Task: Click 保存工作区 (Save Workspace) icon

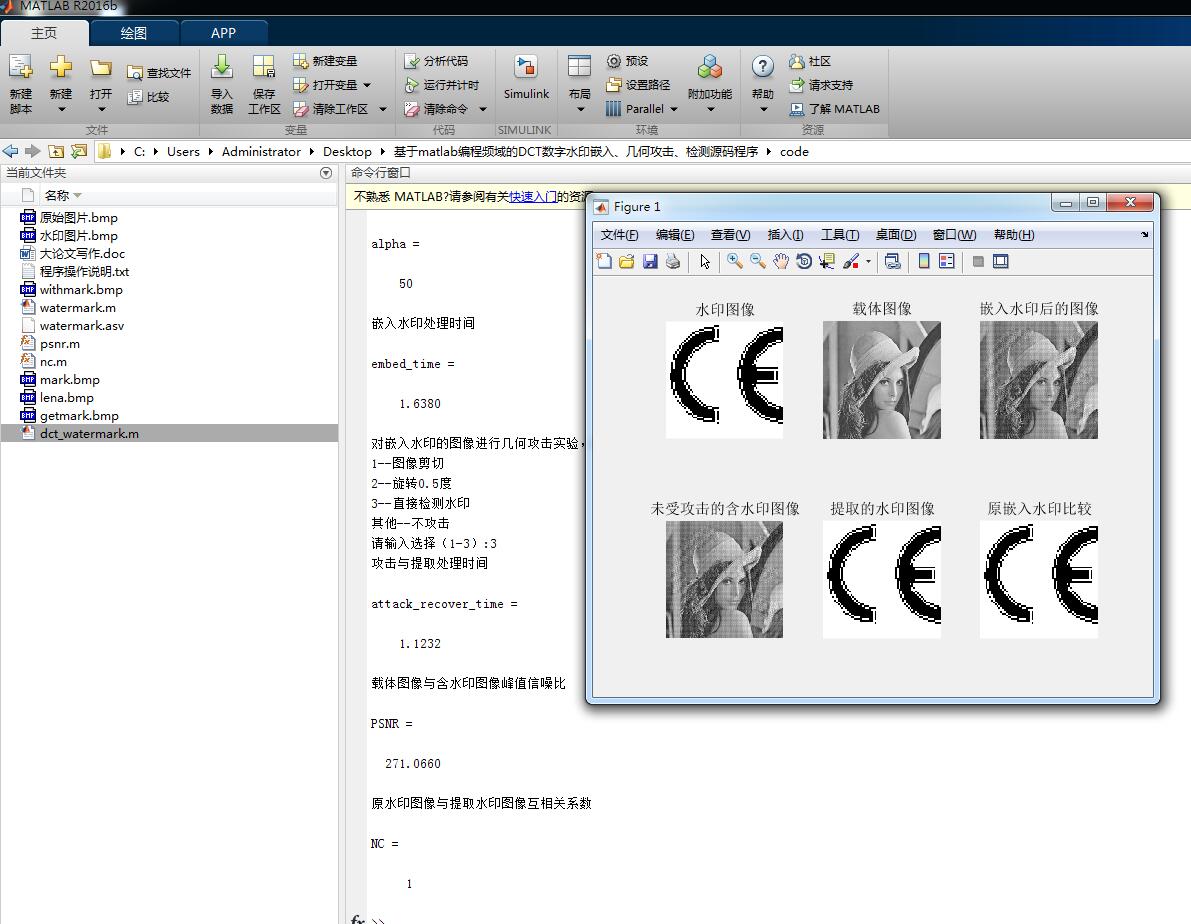Action: 264,67
